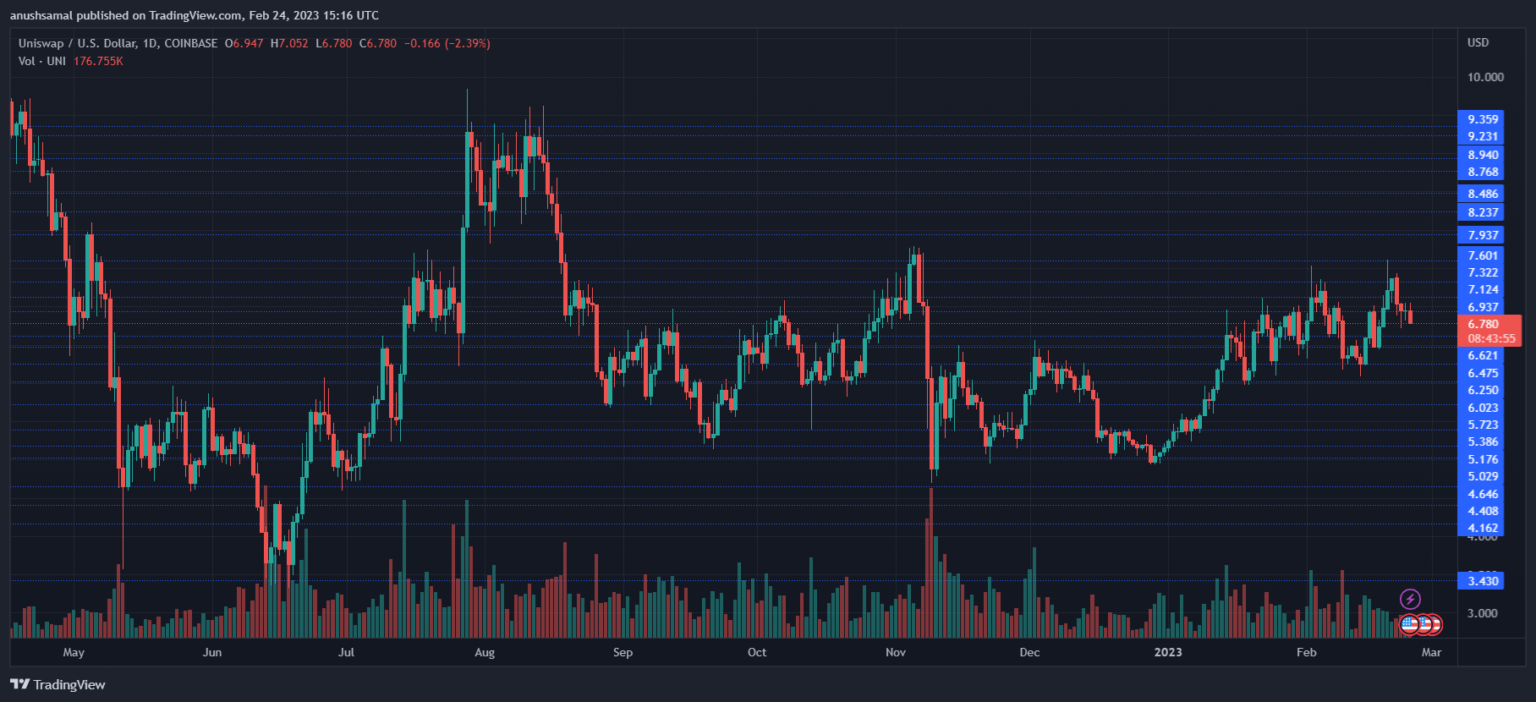Click the May label on the time axis

pos(73,653)
